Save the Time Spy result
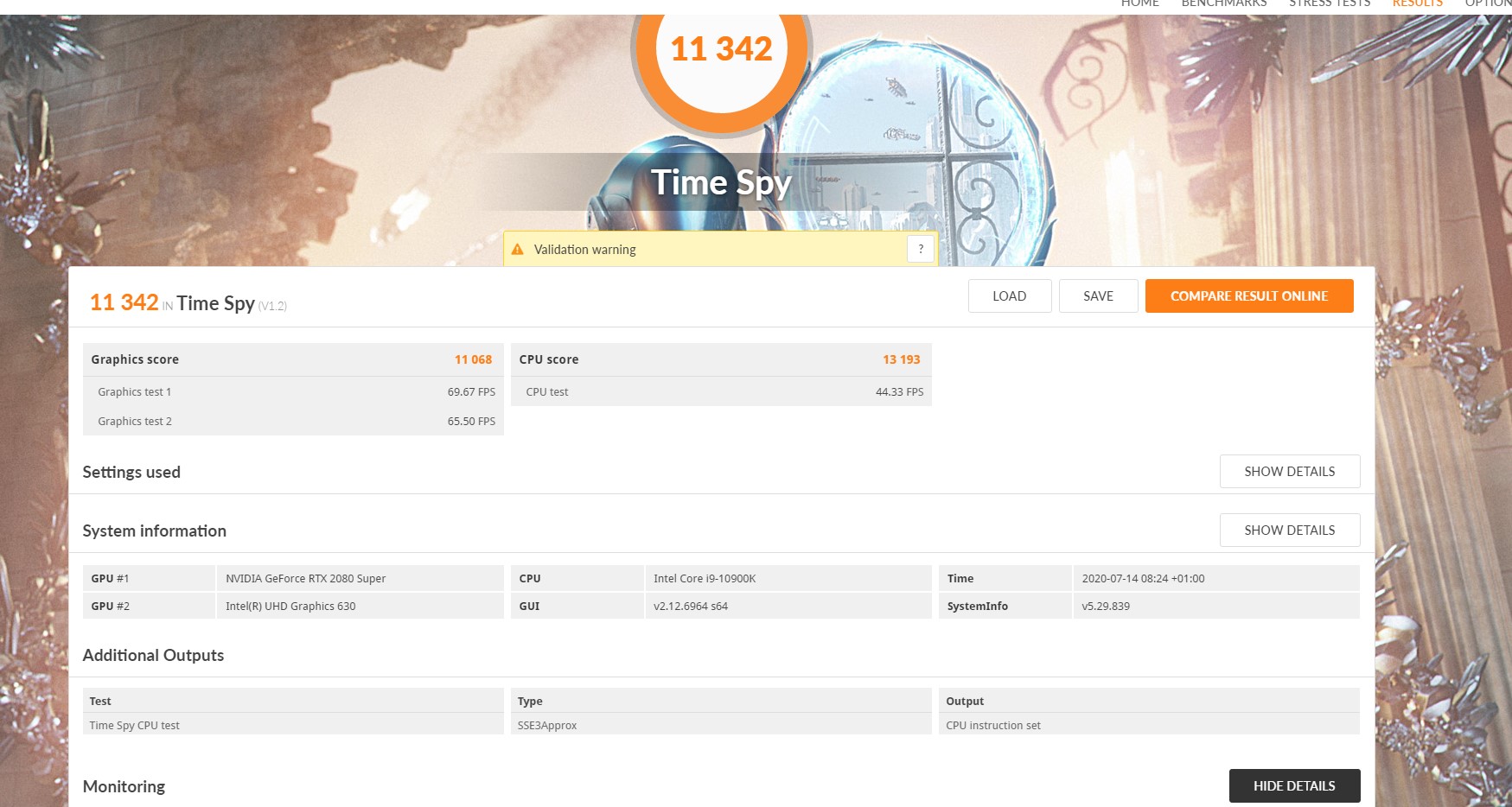 point(1098,296)
